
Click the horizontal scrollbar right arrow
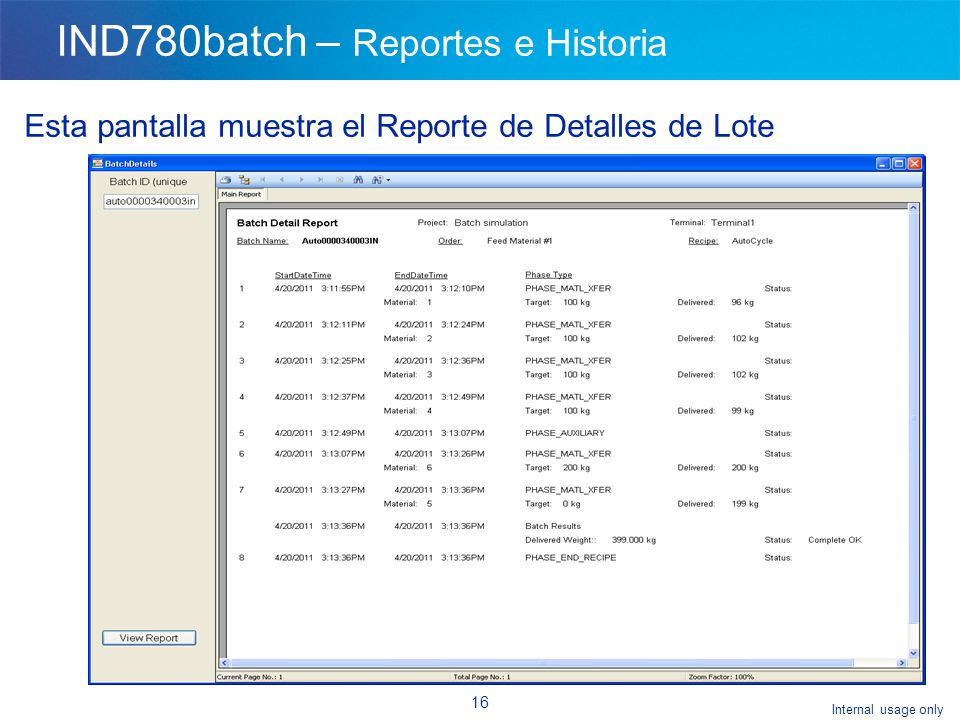click(901, 663)
